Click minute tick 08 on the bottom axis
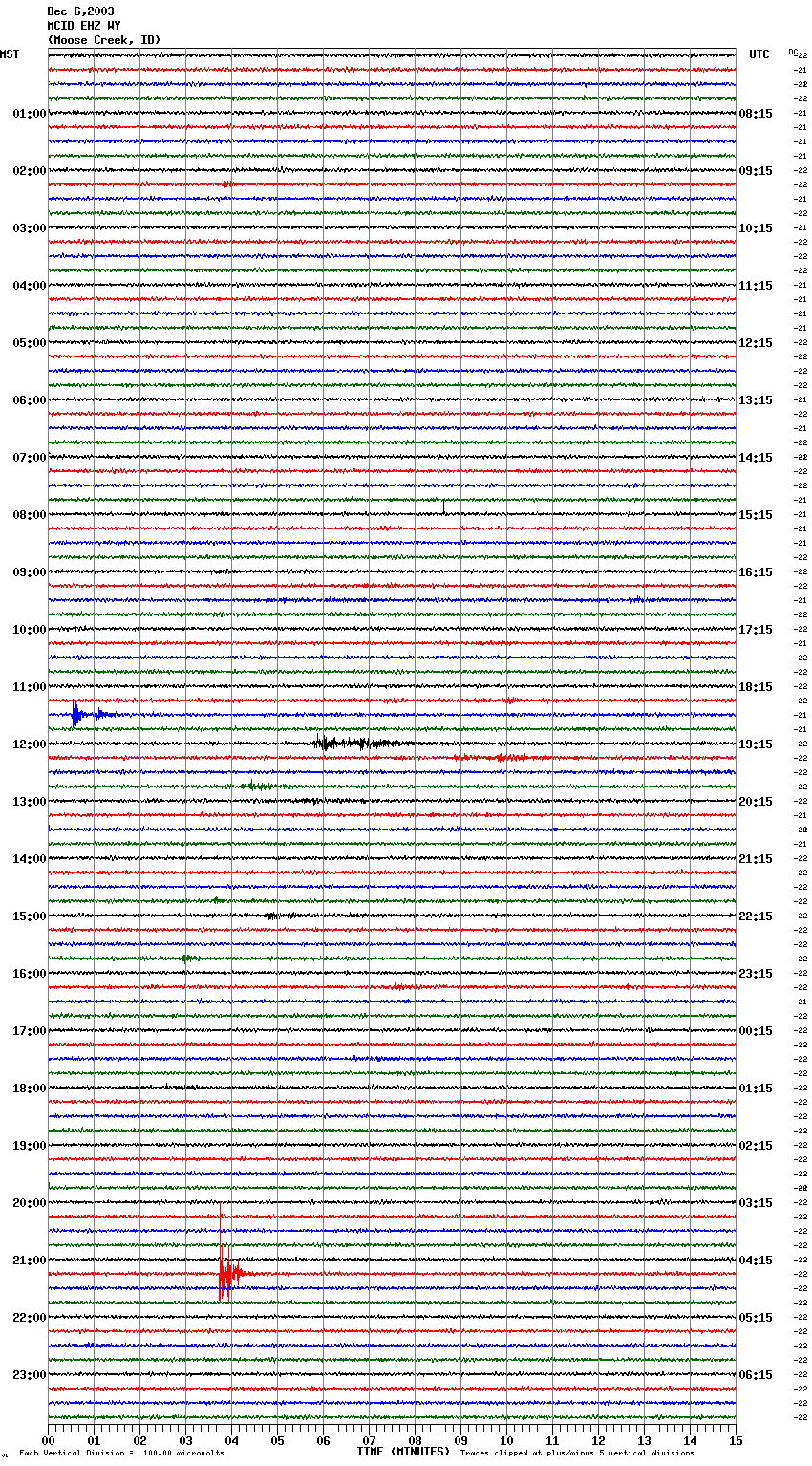Viewport: 812px width, 1466px height. coord(415,1440)
